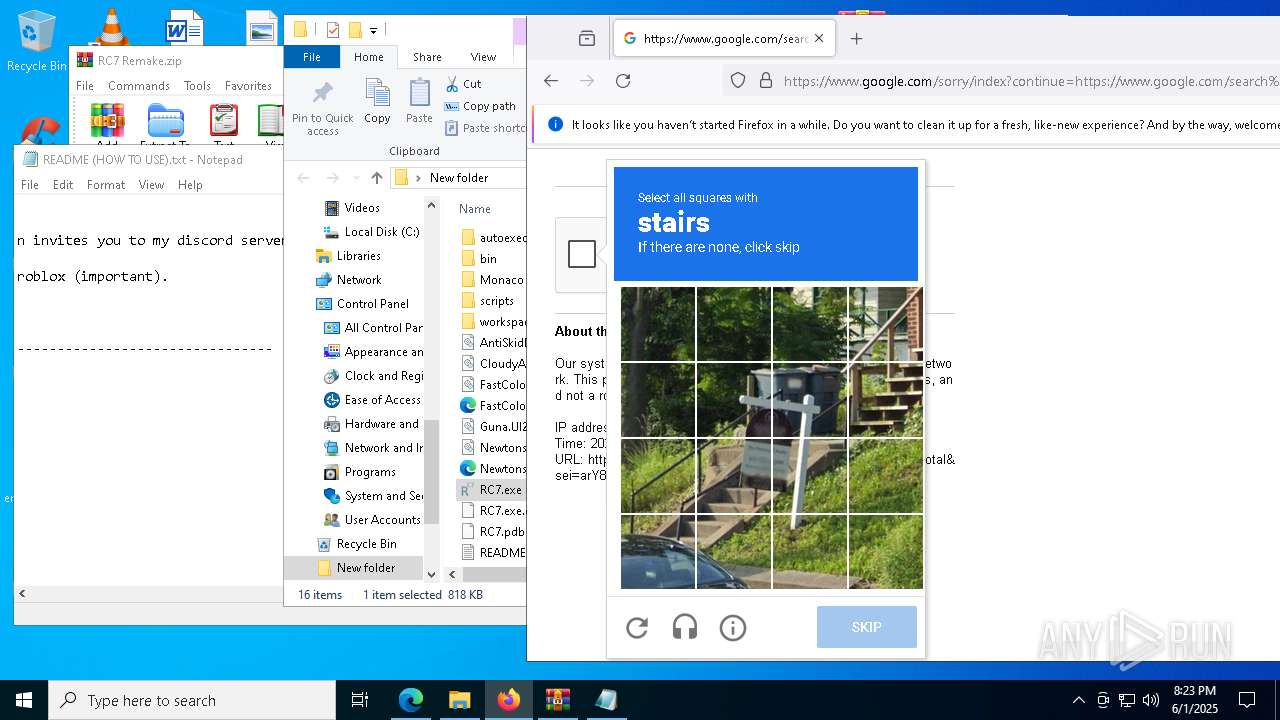Image resolution: width=1280 pixels, height=720 pixels.
Task: Click the tree pane scroll down arrow
Action: pos(432,574)
